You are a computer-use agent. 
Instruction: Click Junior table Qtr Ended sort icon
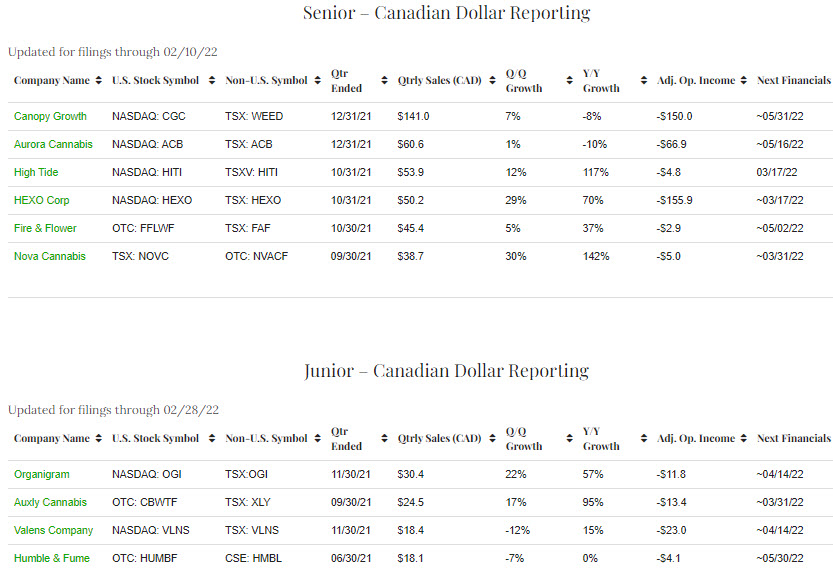[x=382, y=439]
